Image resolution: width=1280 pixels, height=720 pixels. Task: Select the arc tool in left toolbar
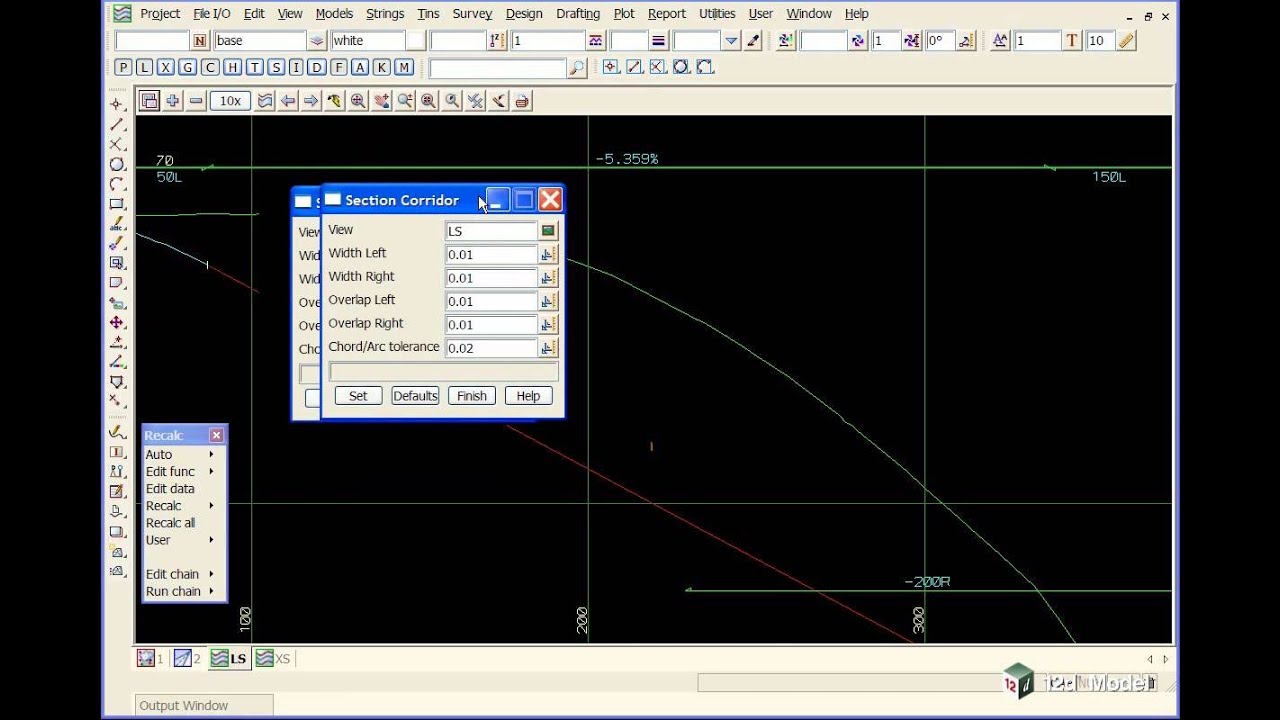click(x=117, y=184)
